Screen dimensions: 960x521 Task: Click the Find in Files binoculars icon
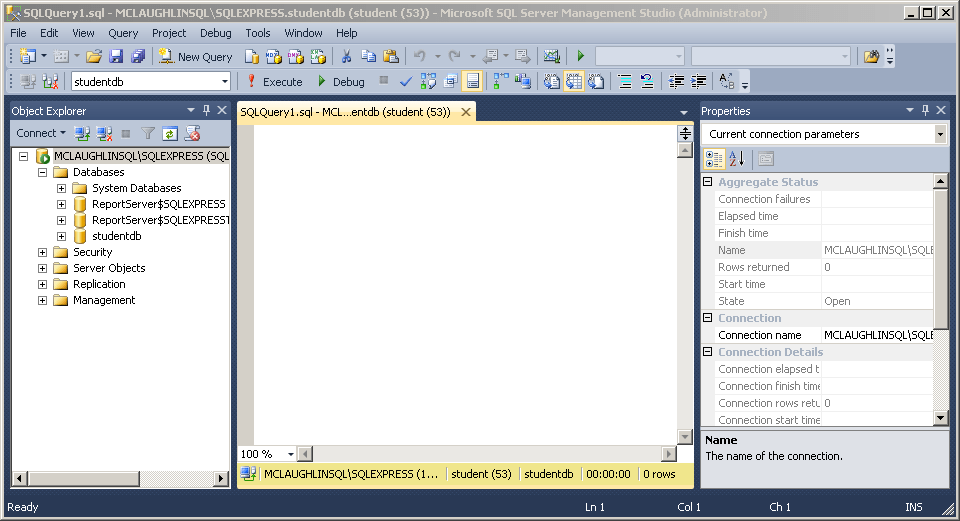pyautogui.click(x=871, y=56)
